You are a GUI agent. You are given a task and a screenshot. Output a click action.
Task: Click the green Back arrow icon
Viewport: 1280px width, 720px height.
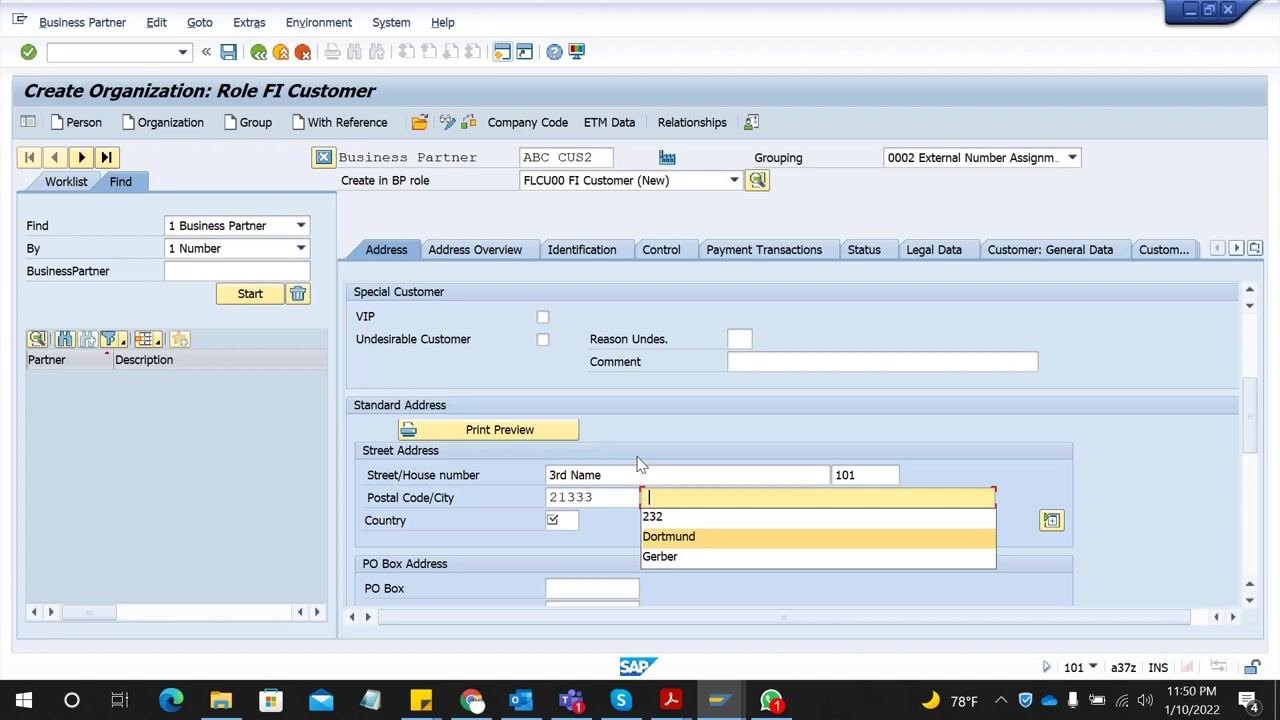259,52
